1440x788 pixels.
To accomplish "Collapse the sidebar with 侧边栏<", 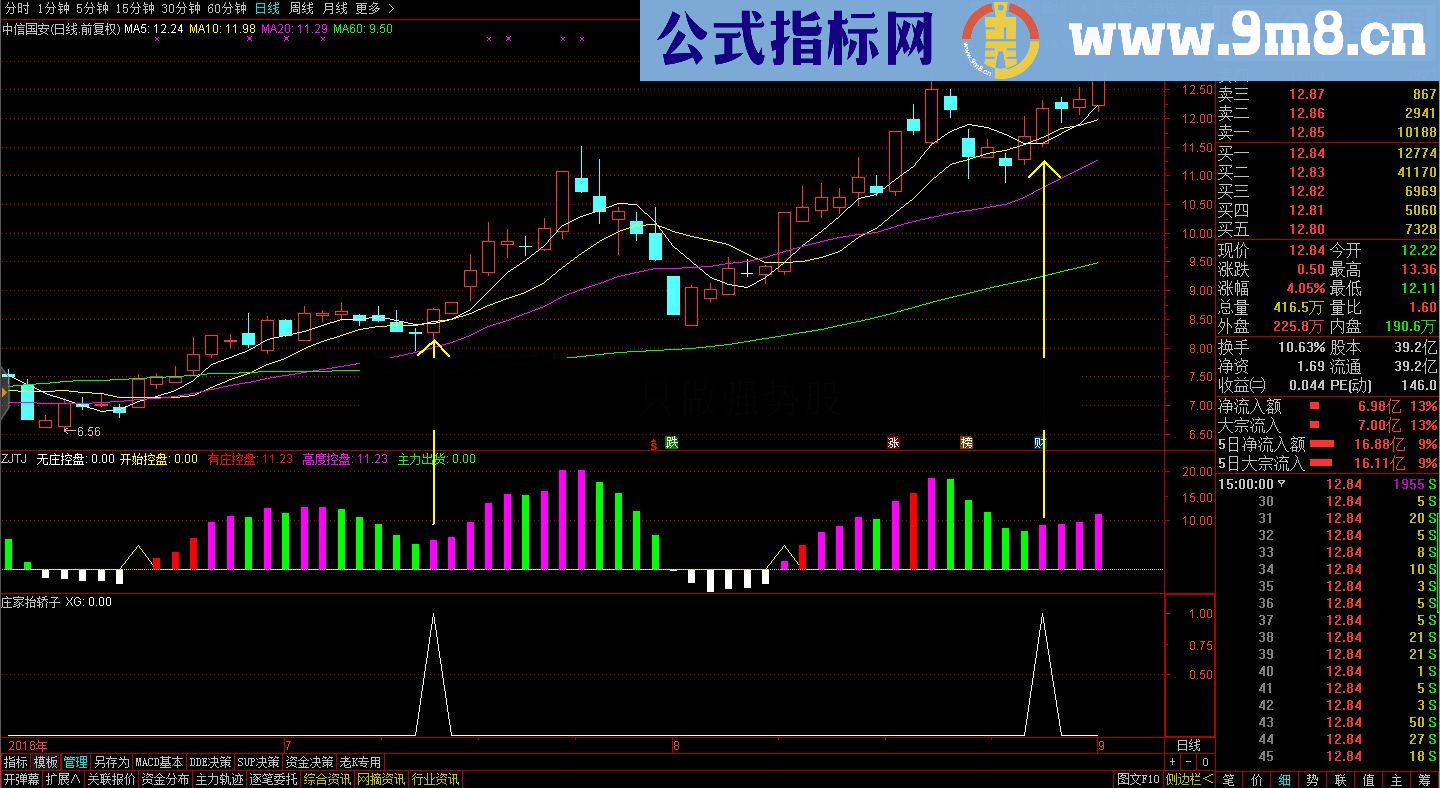I will 1190,779.
